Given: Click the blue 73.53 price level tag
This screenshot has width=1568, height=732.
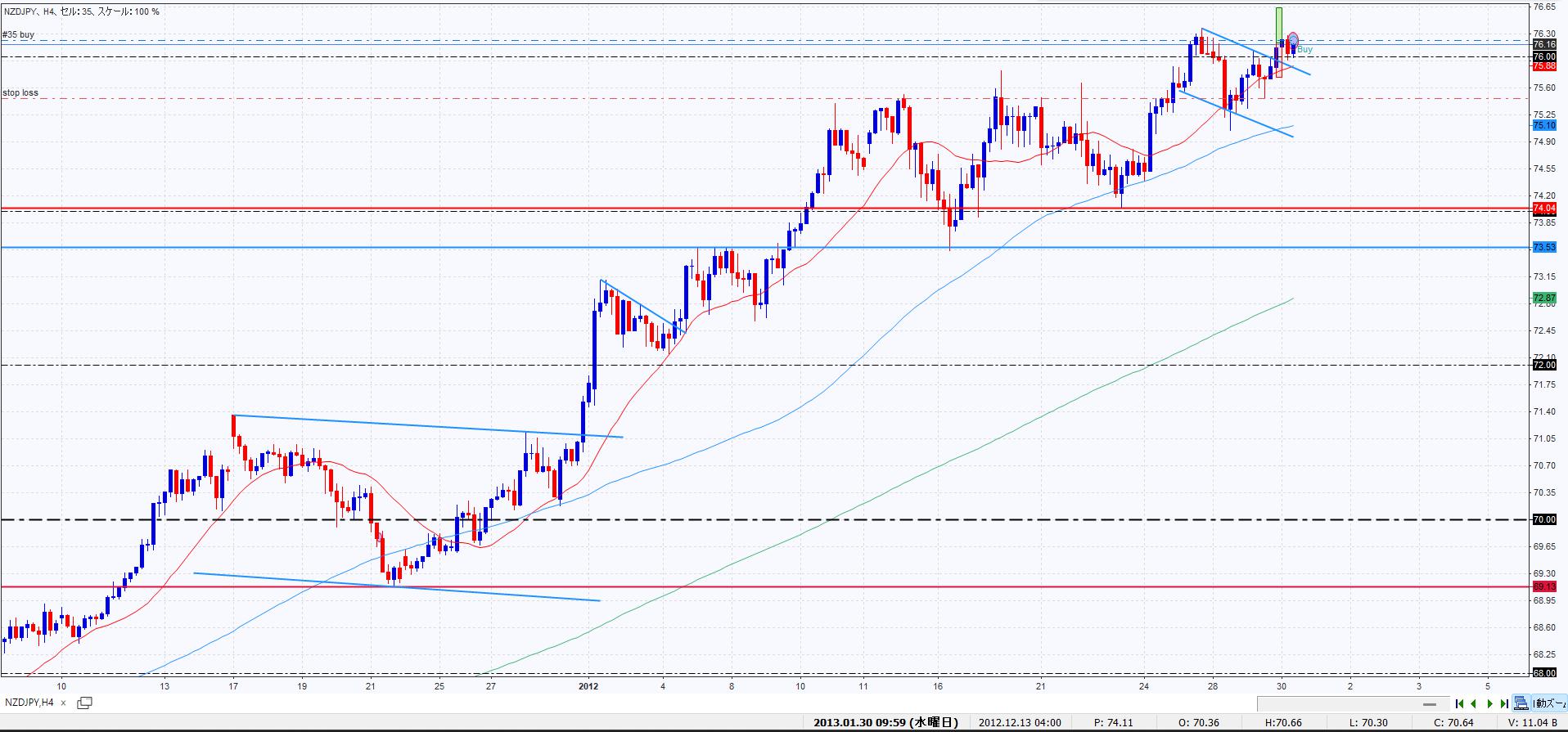Looking at the screenshot, I should tap(1543, 247).
